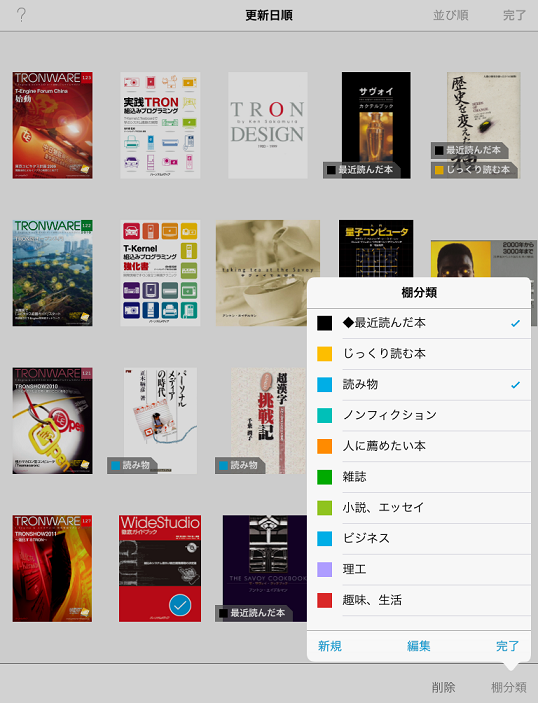Select 量子コンピュータ book cover
Screen dimensions: 538x703
coord(376,248)
